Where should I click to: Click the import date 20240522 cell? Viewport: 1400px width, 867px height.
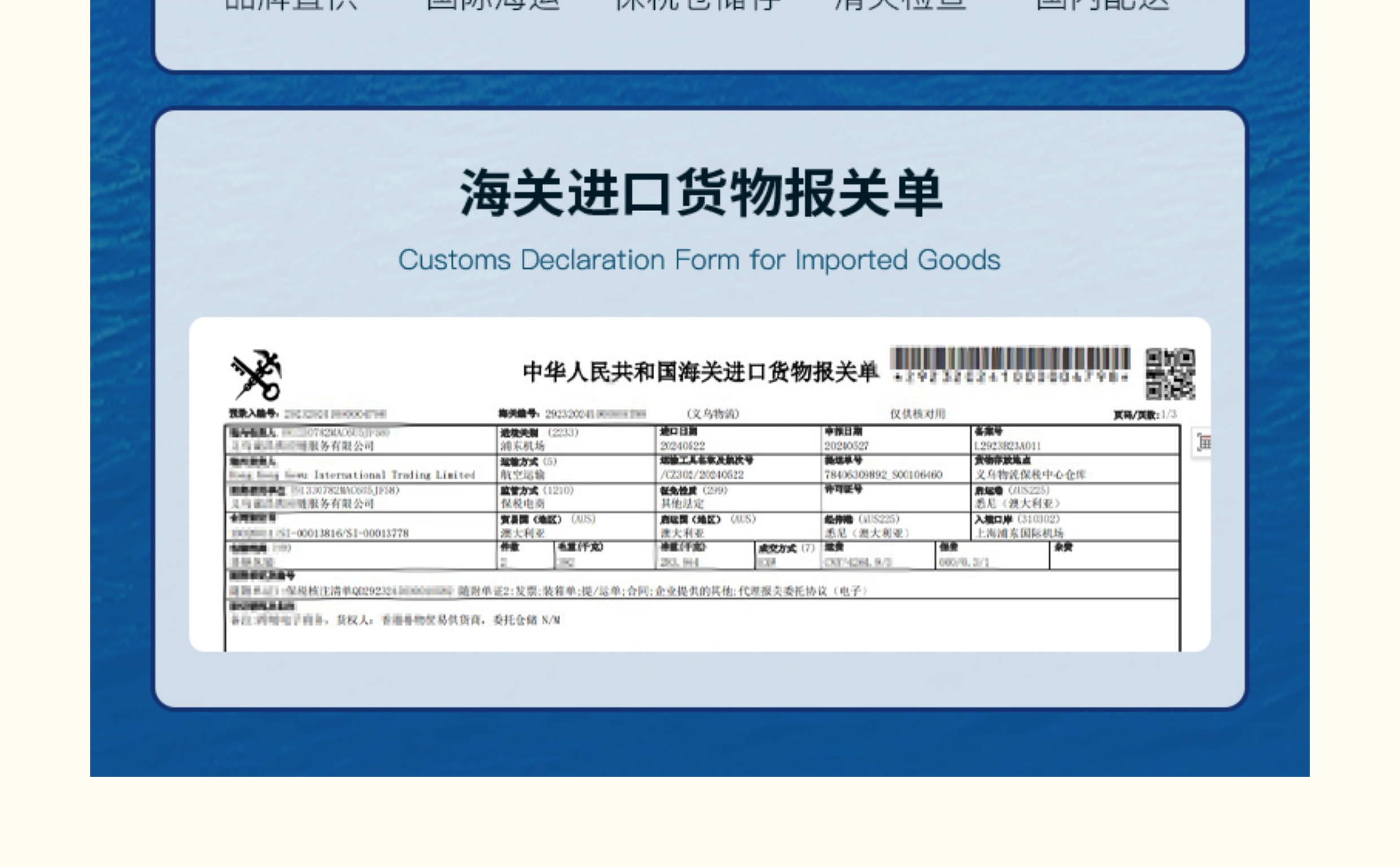click(683, 445)
